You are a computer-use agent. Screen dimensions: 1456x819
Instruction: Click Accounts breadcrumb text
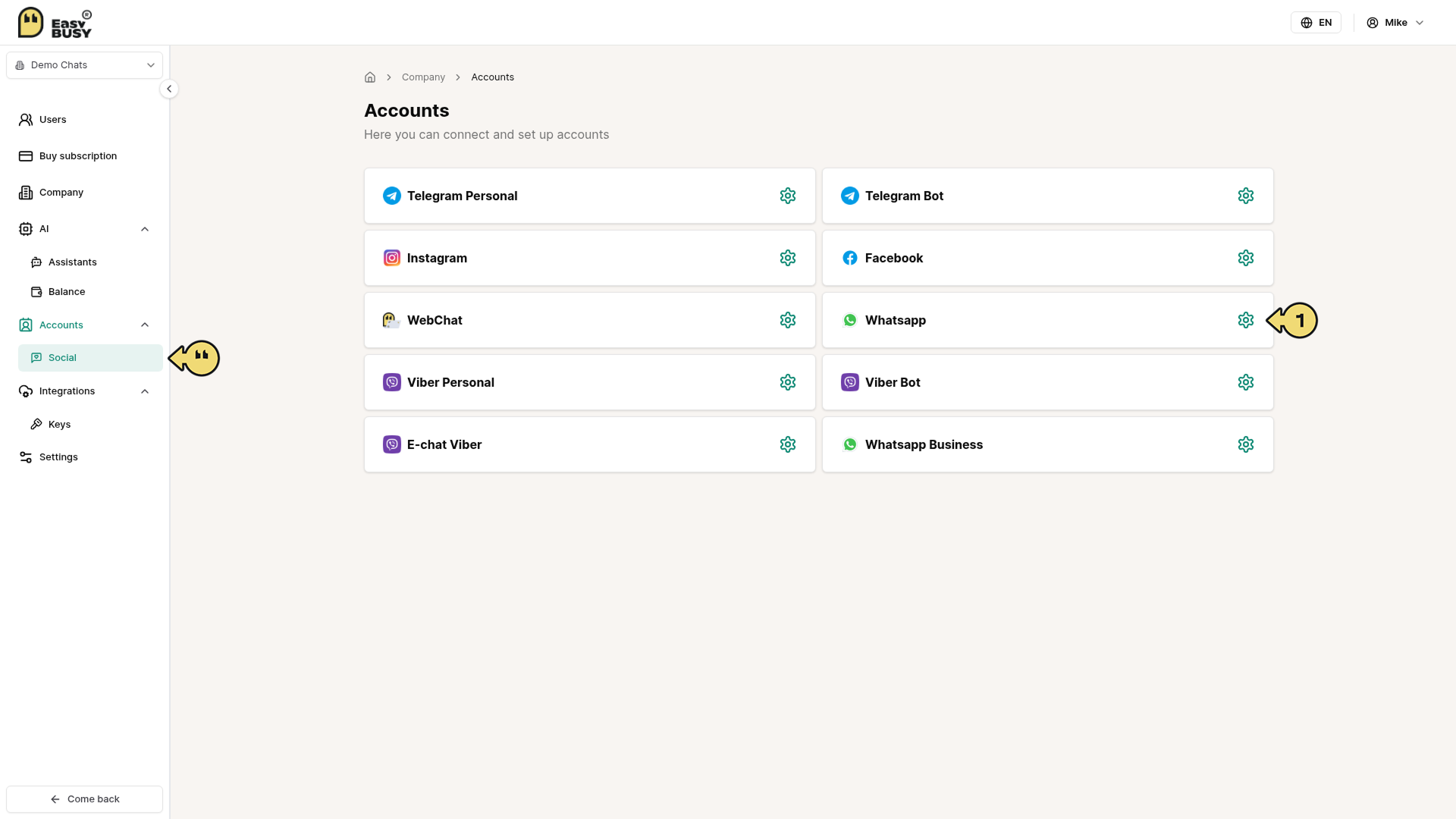(x=492, y=77)
